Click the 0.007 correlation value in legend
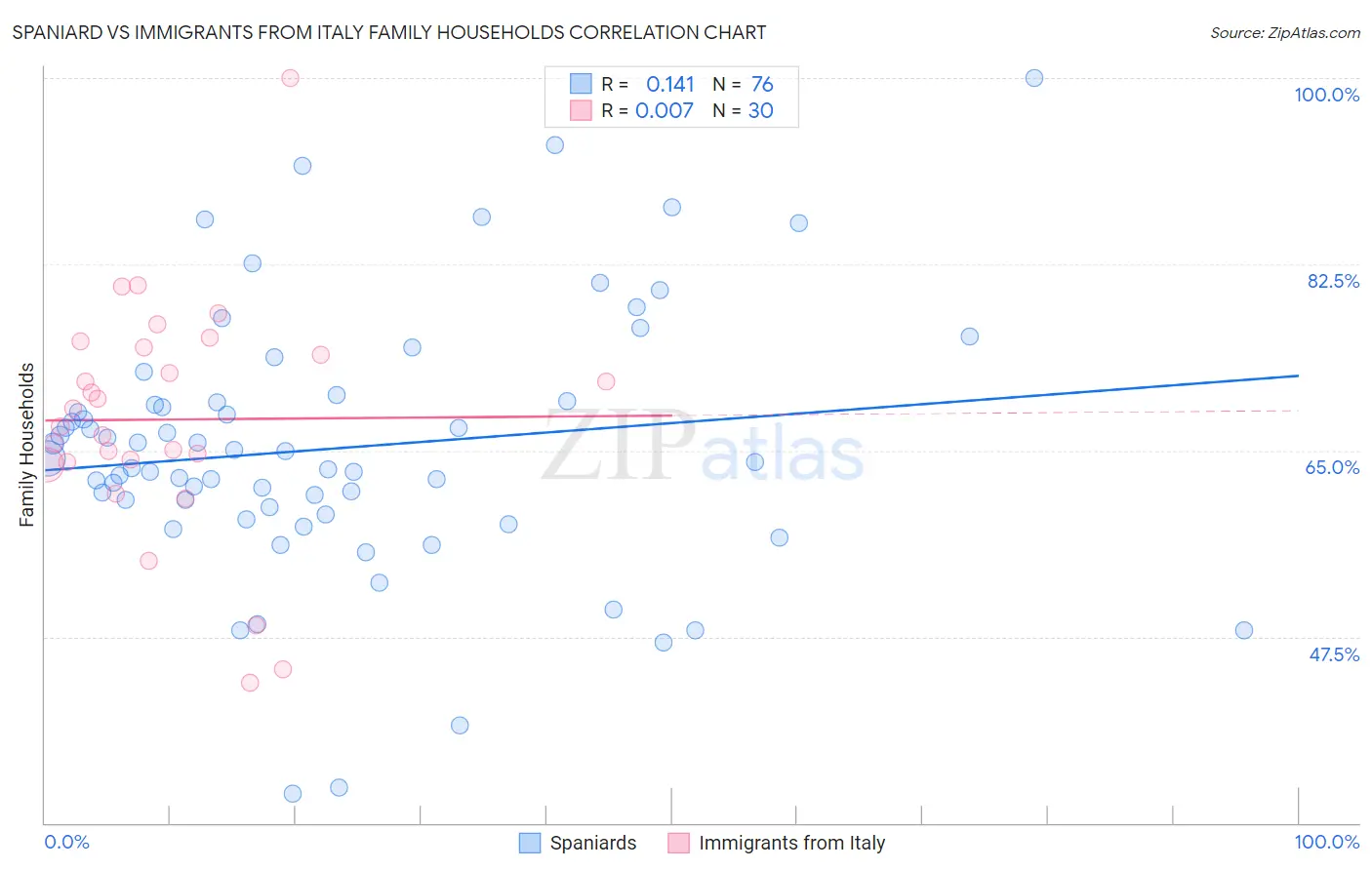Viewport: 1372px width, 870px height. 665,111
